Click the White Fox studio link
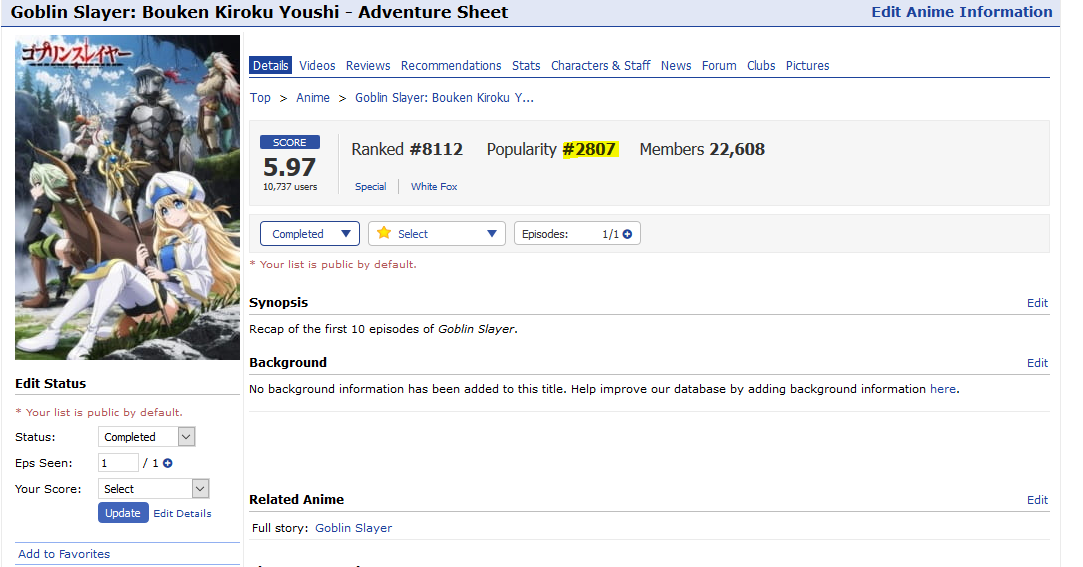This screenshot has height=567, width=1083. pyautogui.click(x=434, y=187)
